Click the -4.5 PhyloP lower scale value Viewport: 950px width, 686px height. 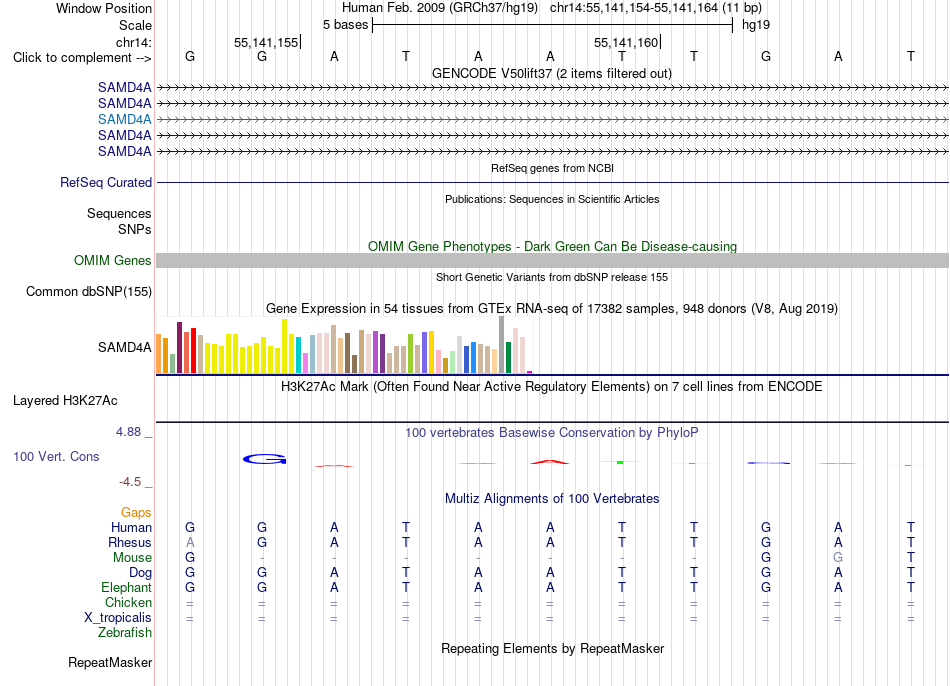130,482
